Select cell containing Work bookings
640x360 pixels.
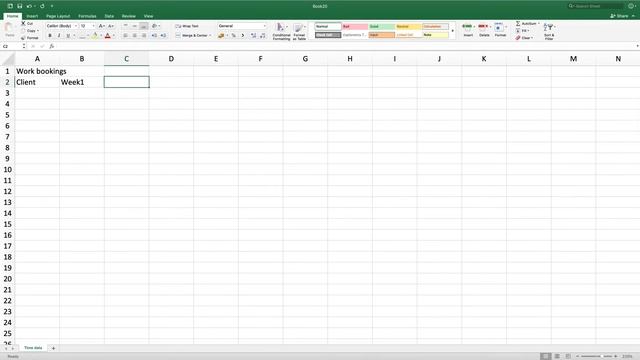coord(37,71)
